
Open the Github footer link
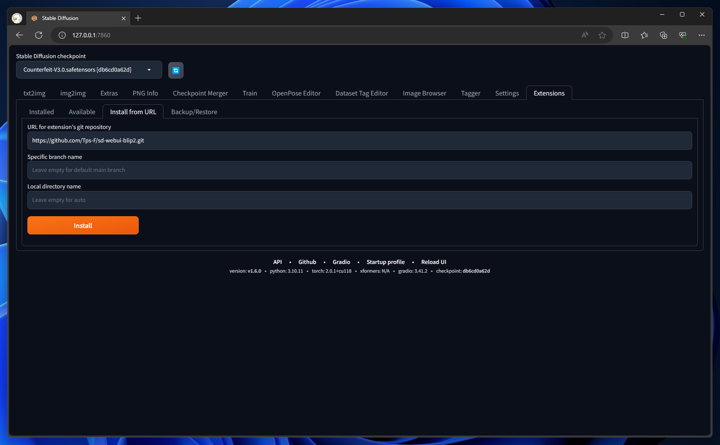[307, 262]
